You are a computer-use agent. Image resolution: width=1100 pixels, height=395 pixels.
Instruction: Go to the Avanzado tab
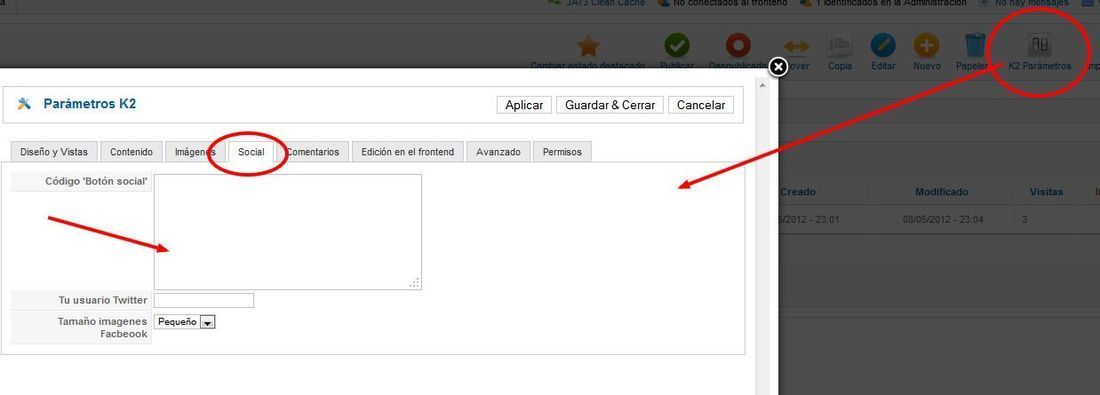pos(498,152)
